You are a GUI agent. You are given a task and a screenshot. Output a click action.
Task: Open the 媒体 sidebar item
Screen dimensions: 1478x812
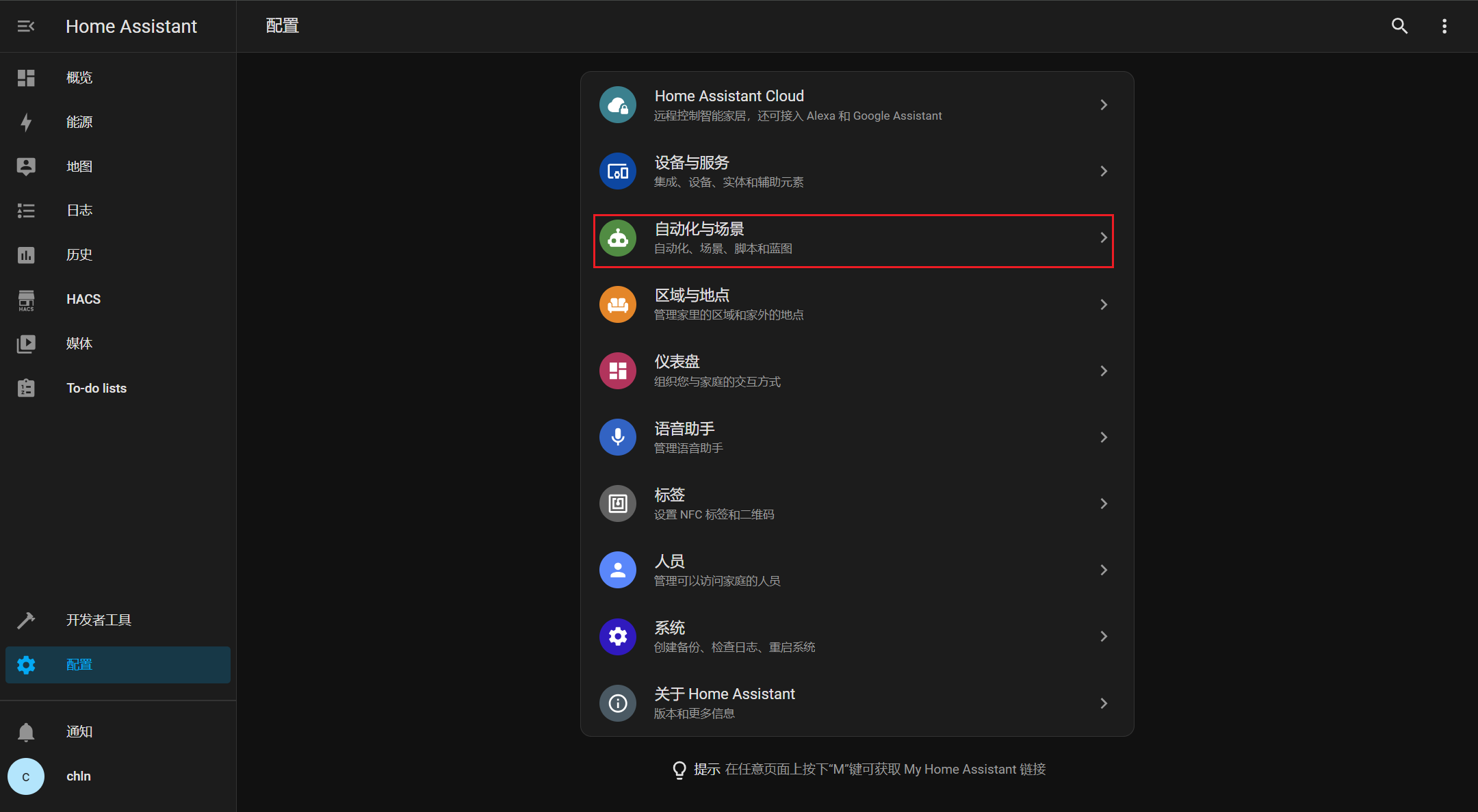(x=118, y=343)
